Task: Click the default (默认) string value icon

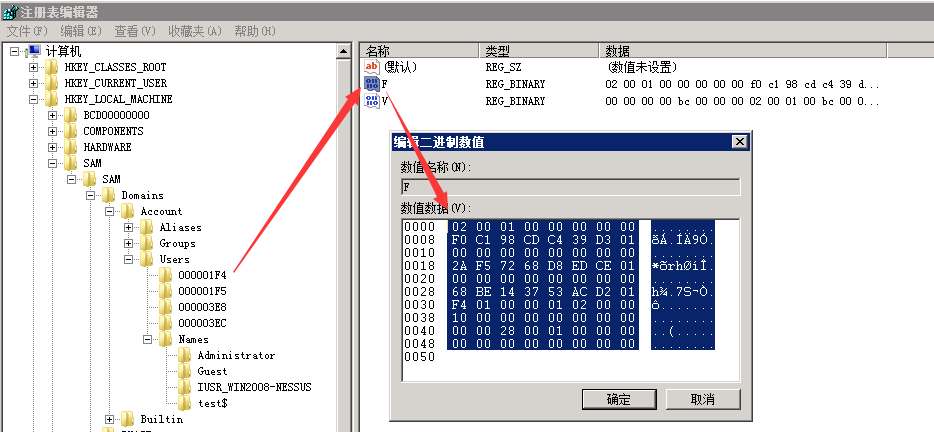Action: point(372,67)
